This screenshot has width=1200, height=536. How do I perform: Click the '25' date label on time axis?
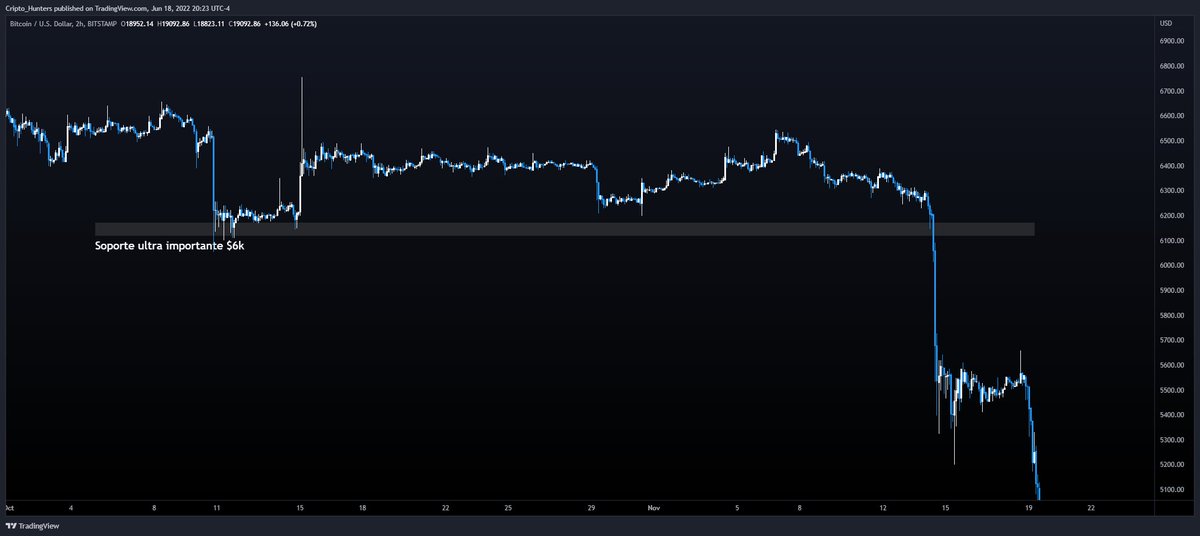point(508,508)
